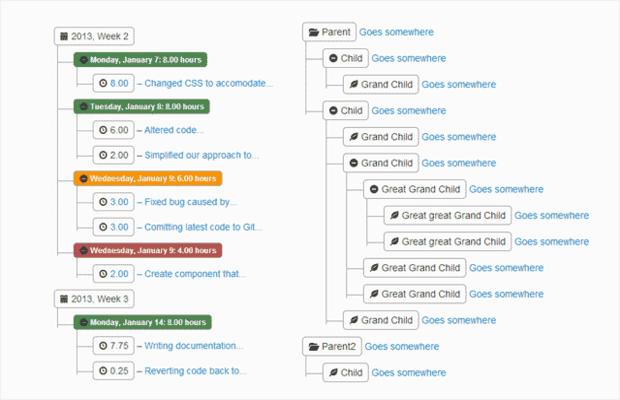Collapse the Monday, January 7 node
The height and width of the screenshot is (400, 620).
[x=83, y=60]
